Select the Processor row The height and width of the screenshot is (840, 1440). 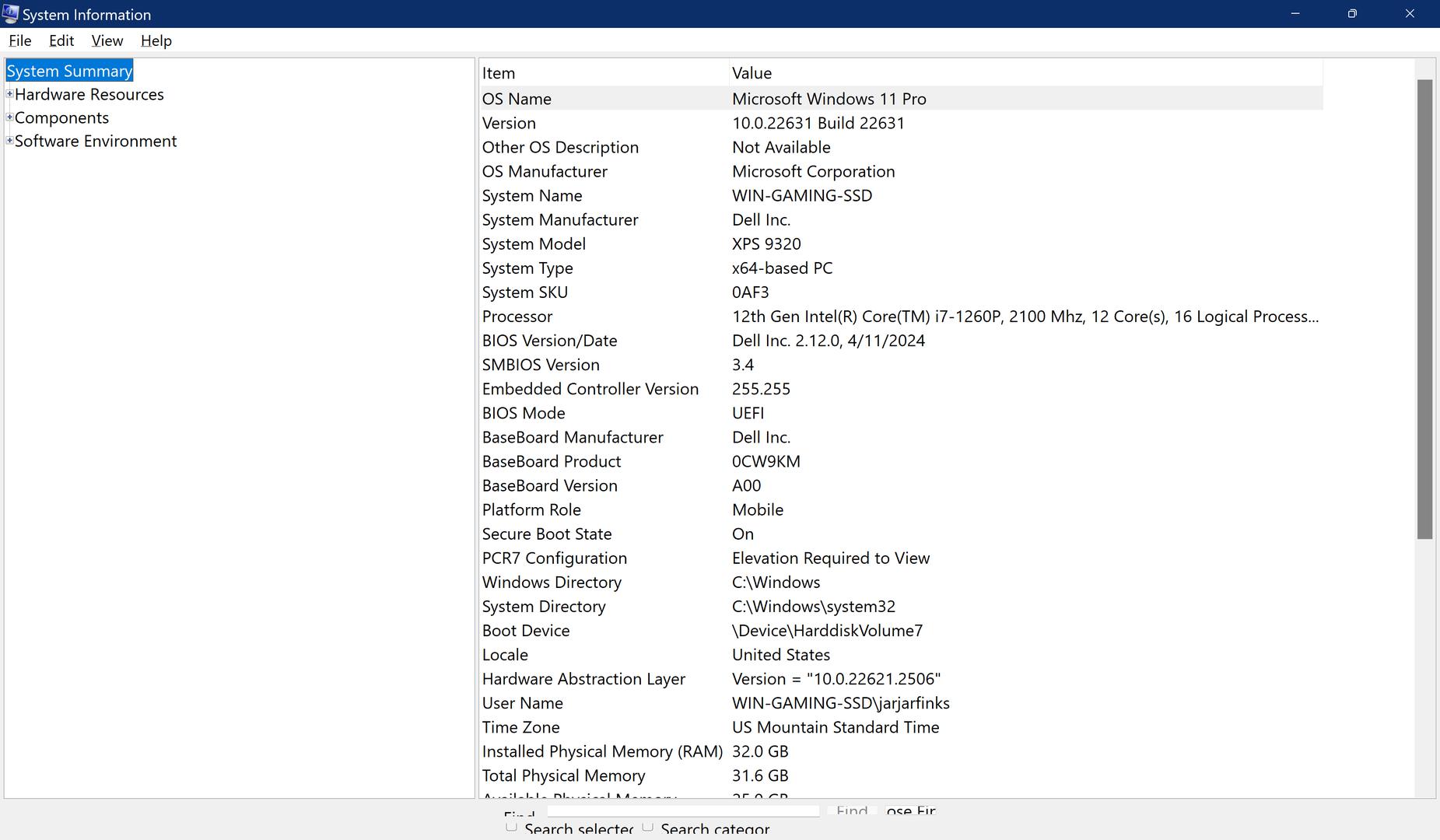[x=901, y=316]
